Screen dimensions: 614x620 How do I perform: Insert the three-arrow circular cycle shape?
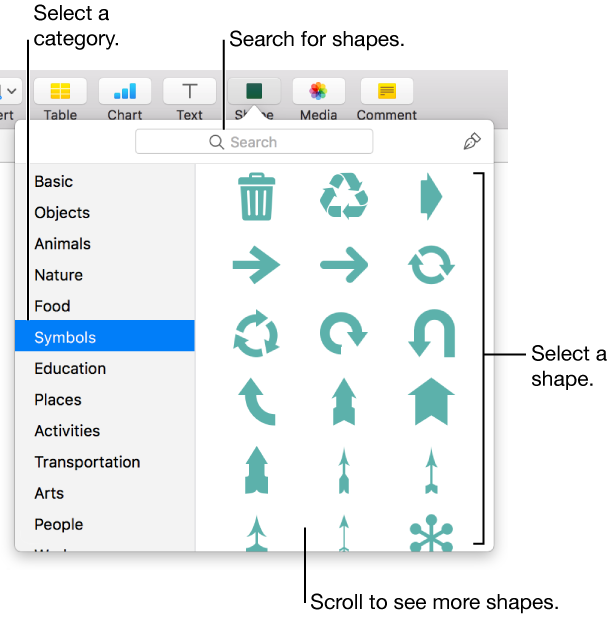click(257, 333)
